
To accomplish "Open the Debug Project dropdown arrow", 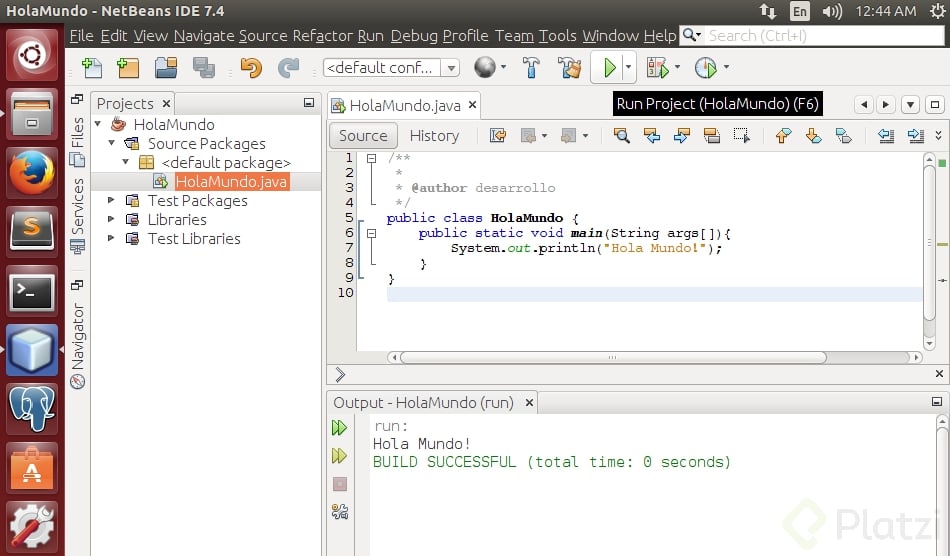I will click(677, 67).
